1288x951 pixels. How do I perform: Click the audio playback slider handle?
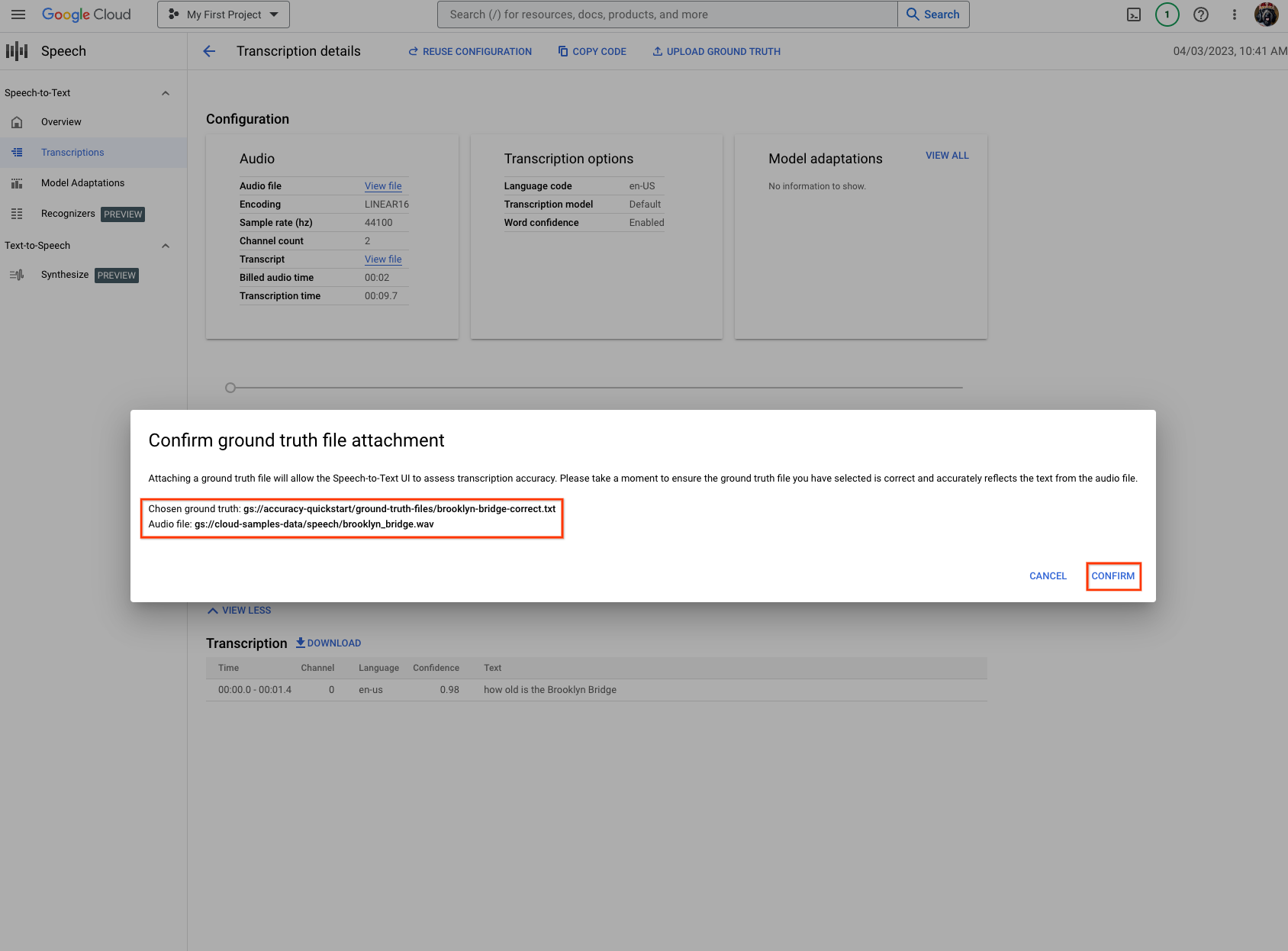coord(230,387)
